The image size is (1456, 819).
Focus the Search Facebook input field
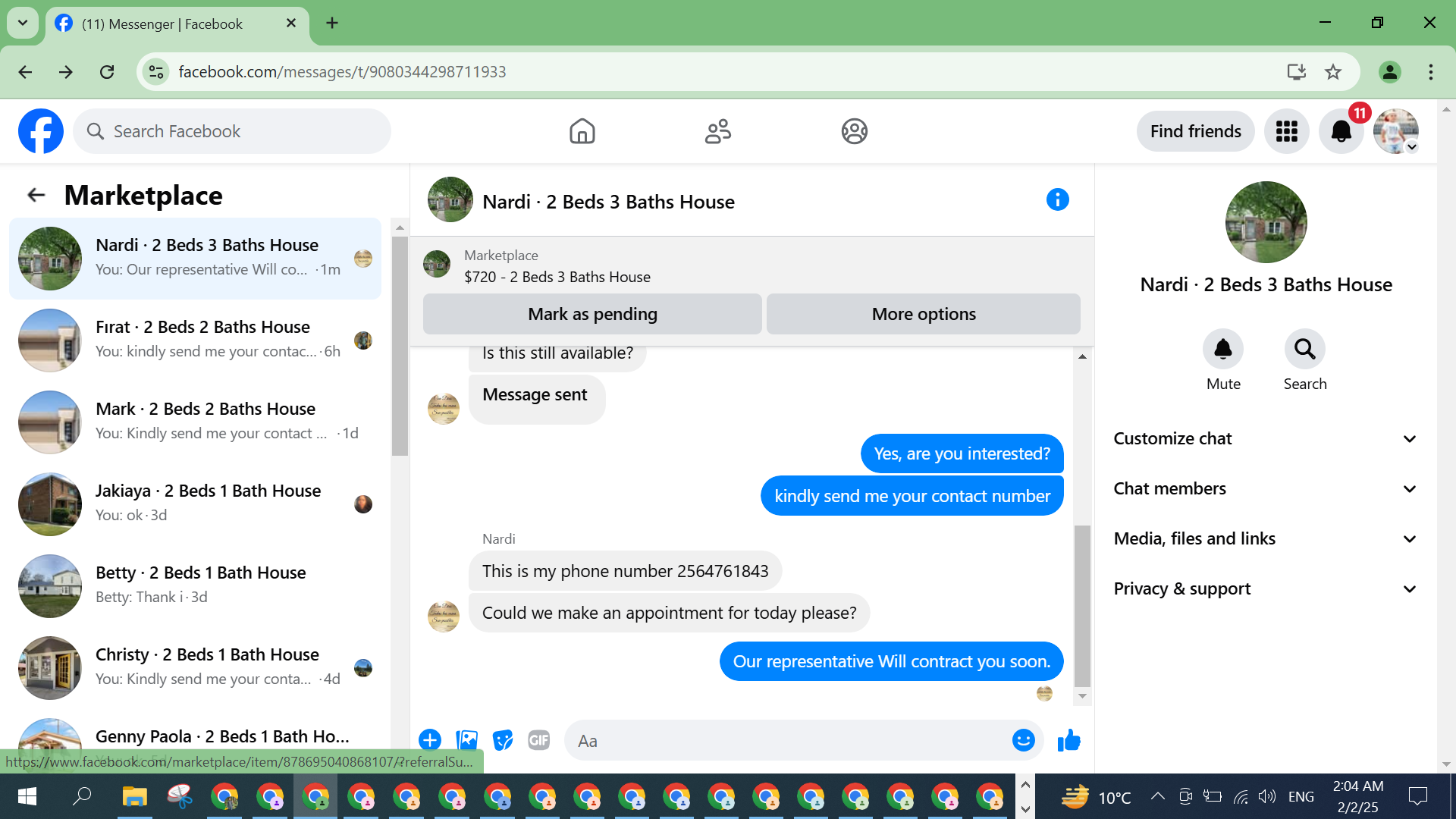click(x=243, y=131)
